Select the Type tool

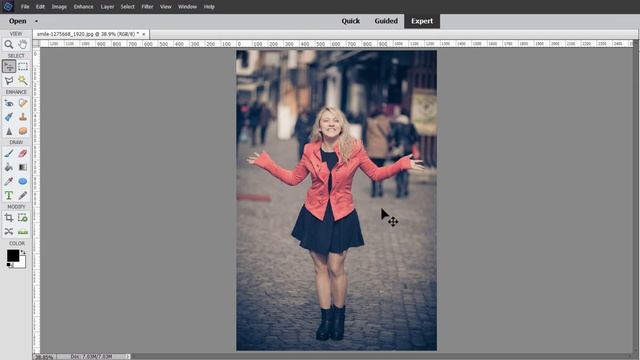[x=9, y=196]
